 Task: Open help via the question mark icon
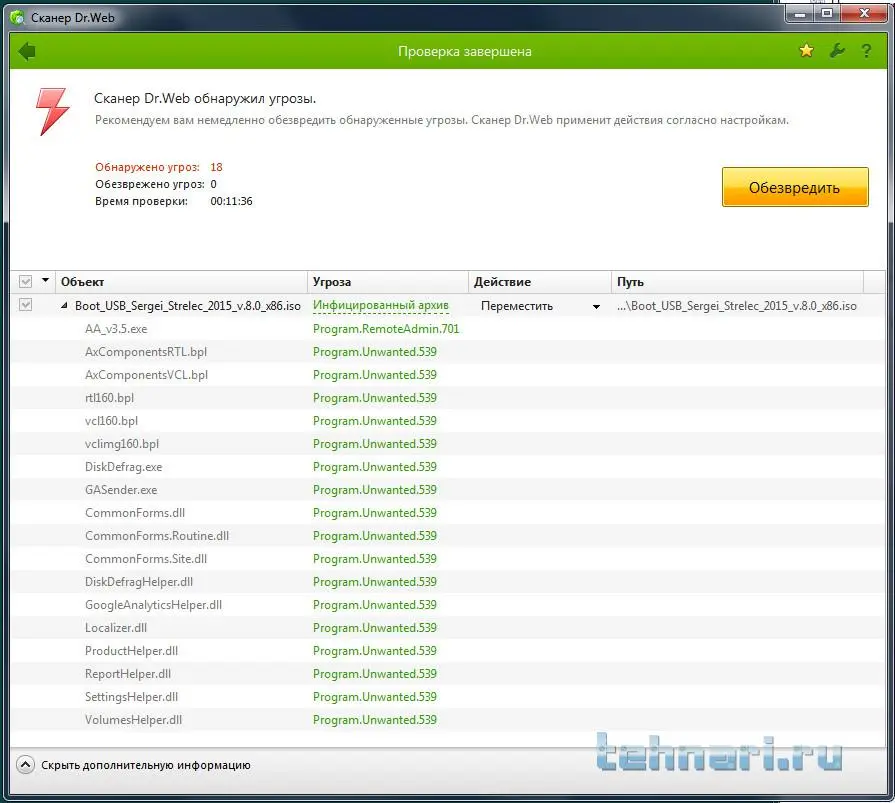(x=866, y=51)
